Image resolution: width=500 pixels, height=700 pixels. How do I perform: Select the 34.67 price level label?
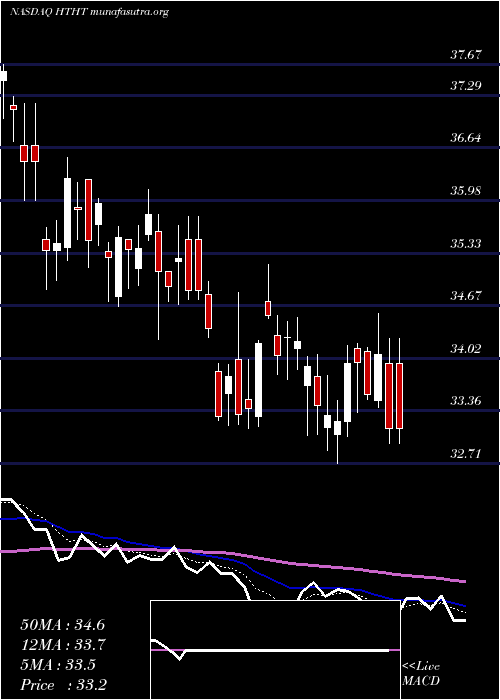pos(465,296)
